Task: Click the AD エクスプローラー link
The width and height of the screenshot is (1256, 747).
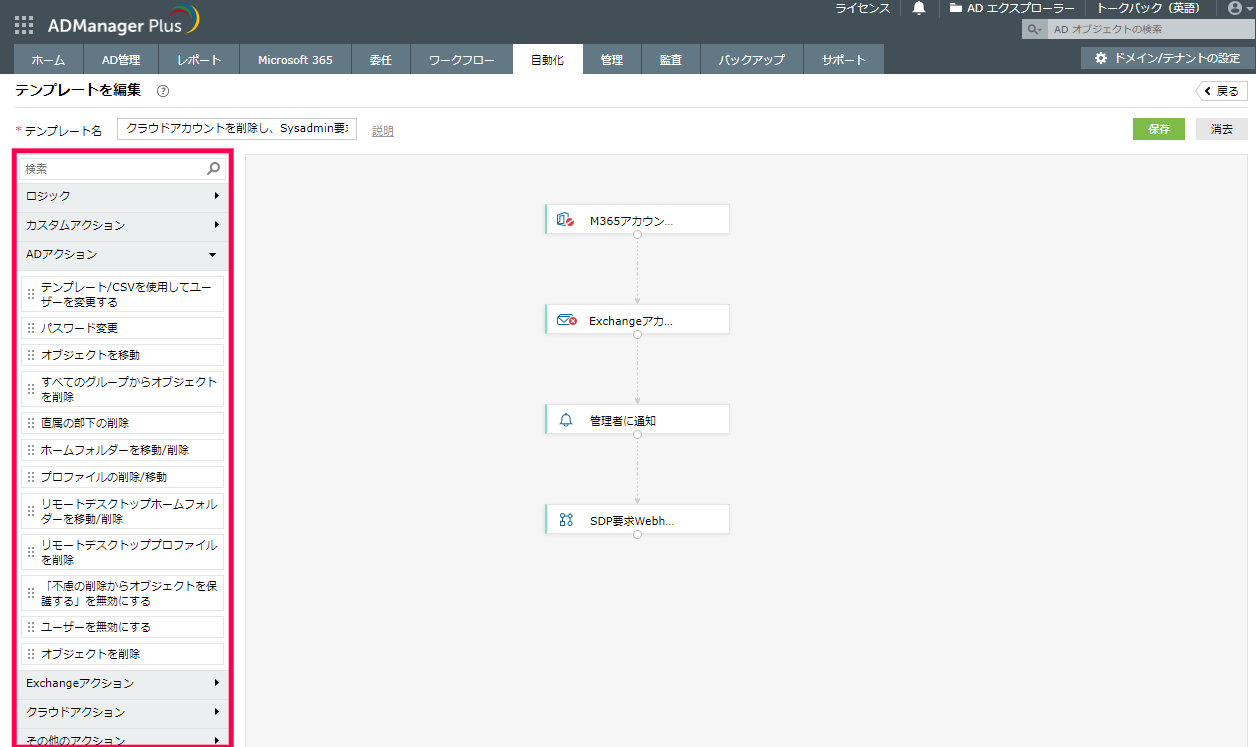Action: pyautogui.click(x=1012, y=8)
